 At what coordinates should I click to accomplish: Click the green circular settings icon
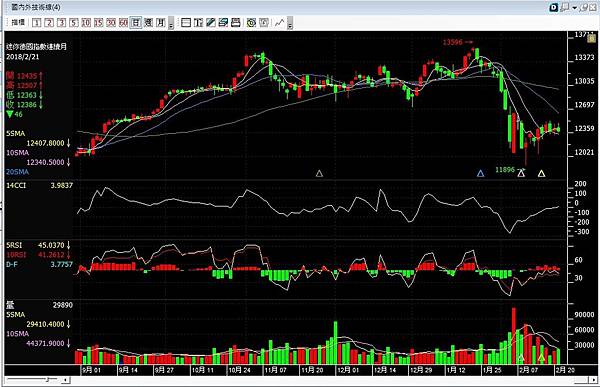[x=251, y=23]
